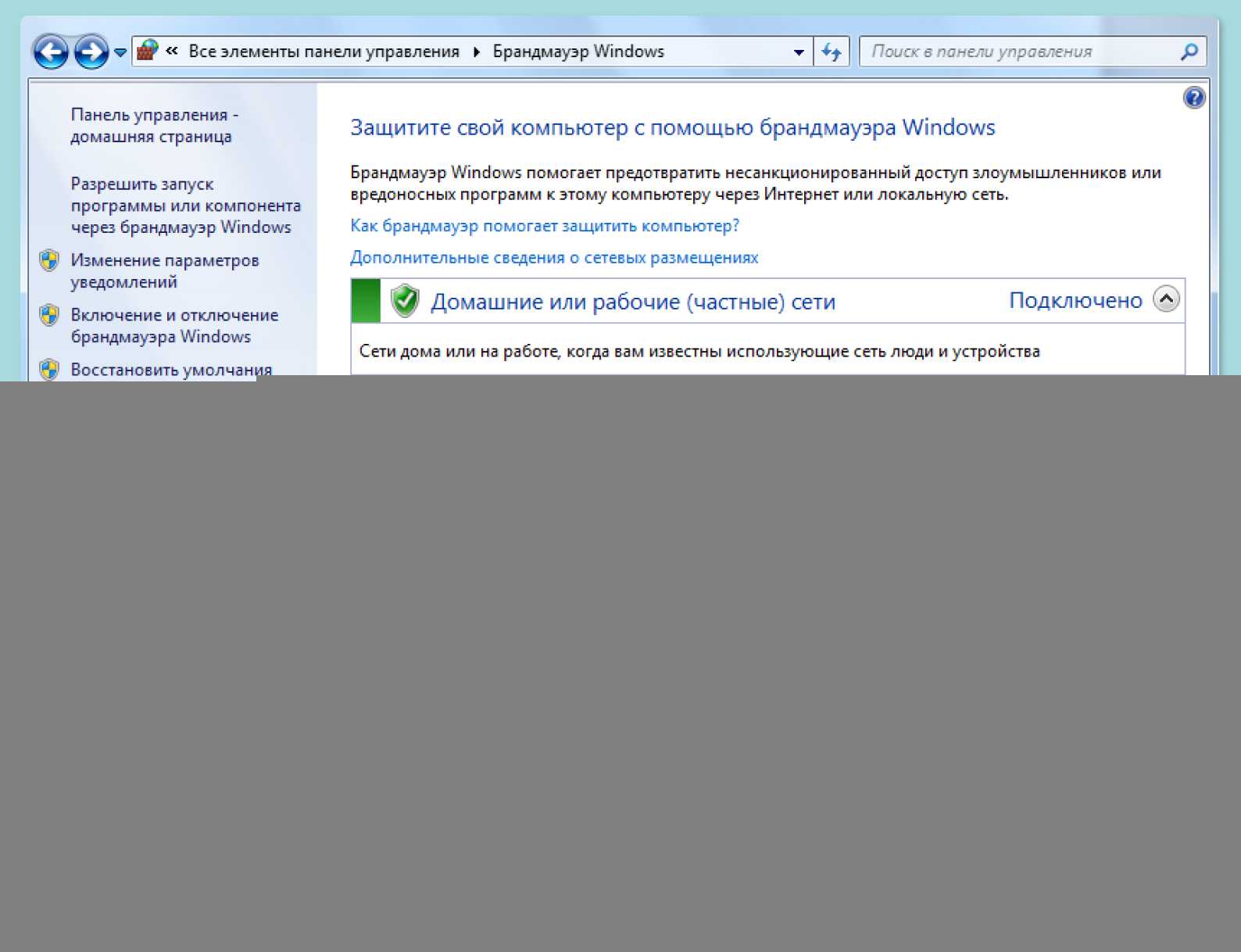
Task: Select 'Брандмауэр Windows' breadcrumb item
Action: (x=578, y=52)
